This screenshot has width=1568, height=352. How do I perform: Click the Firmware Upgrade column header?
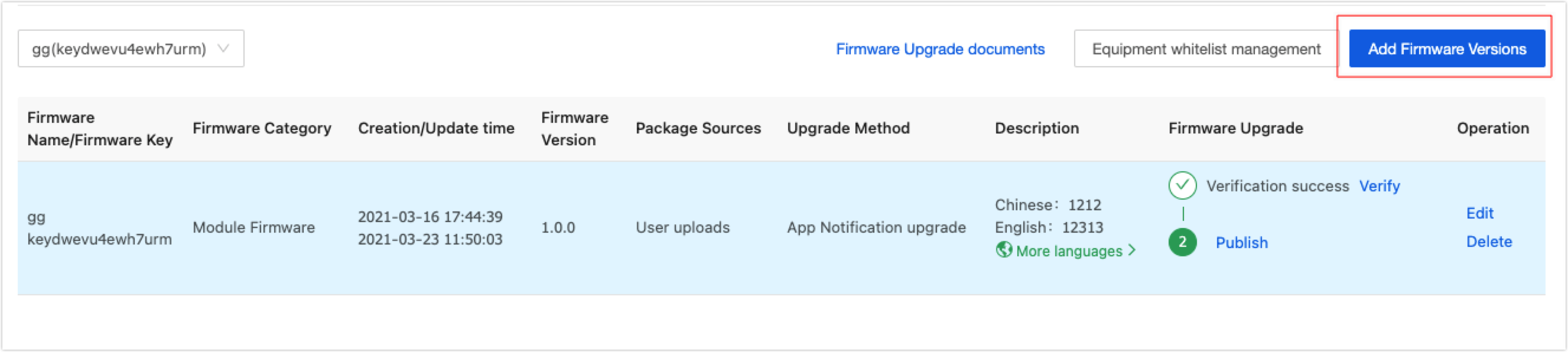1235,128
